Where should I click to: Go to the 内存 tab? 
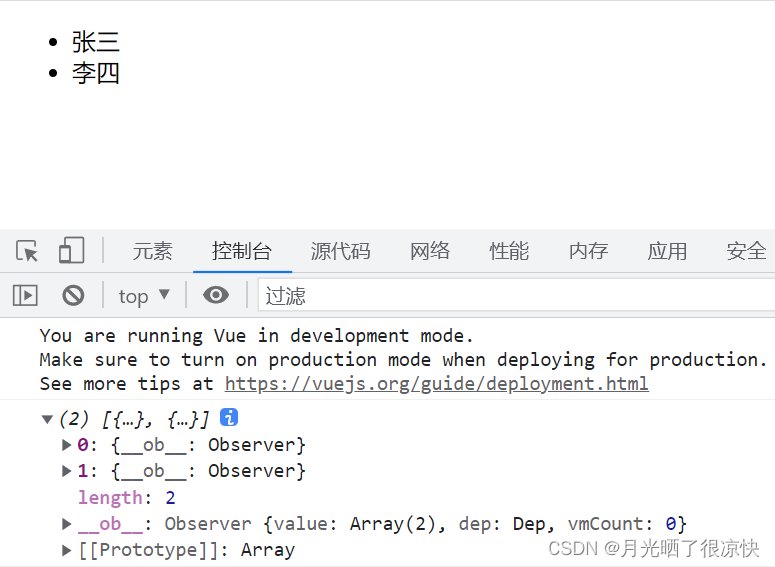click(588, 251)
